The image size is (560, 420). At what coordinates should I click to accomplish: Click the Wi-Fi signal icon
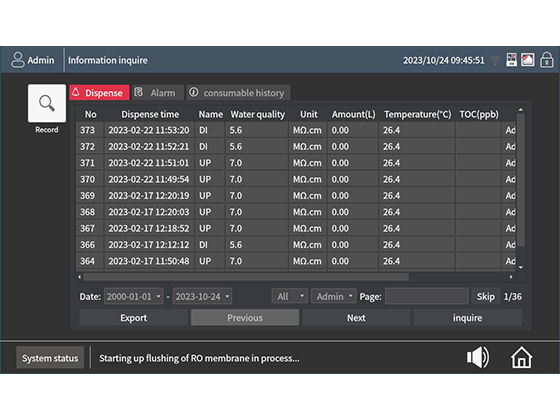[495, 60]
